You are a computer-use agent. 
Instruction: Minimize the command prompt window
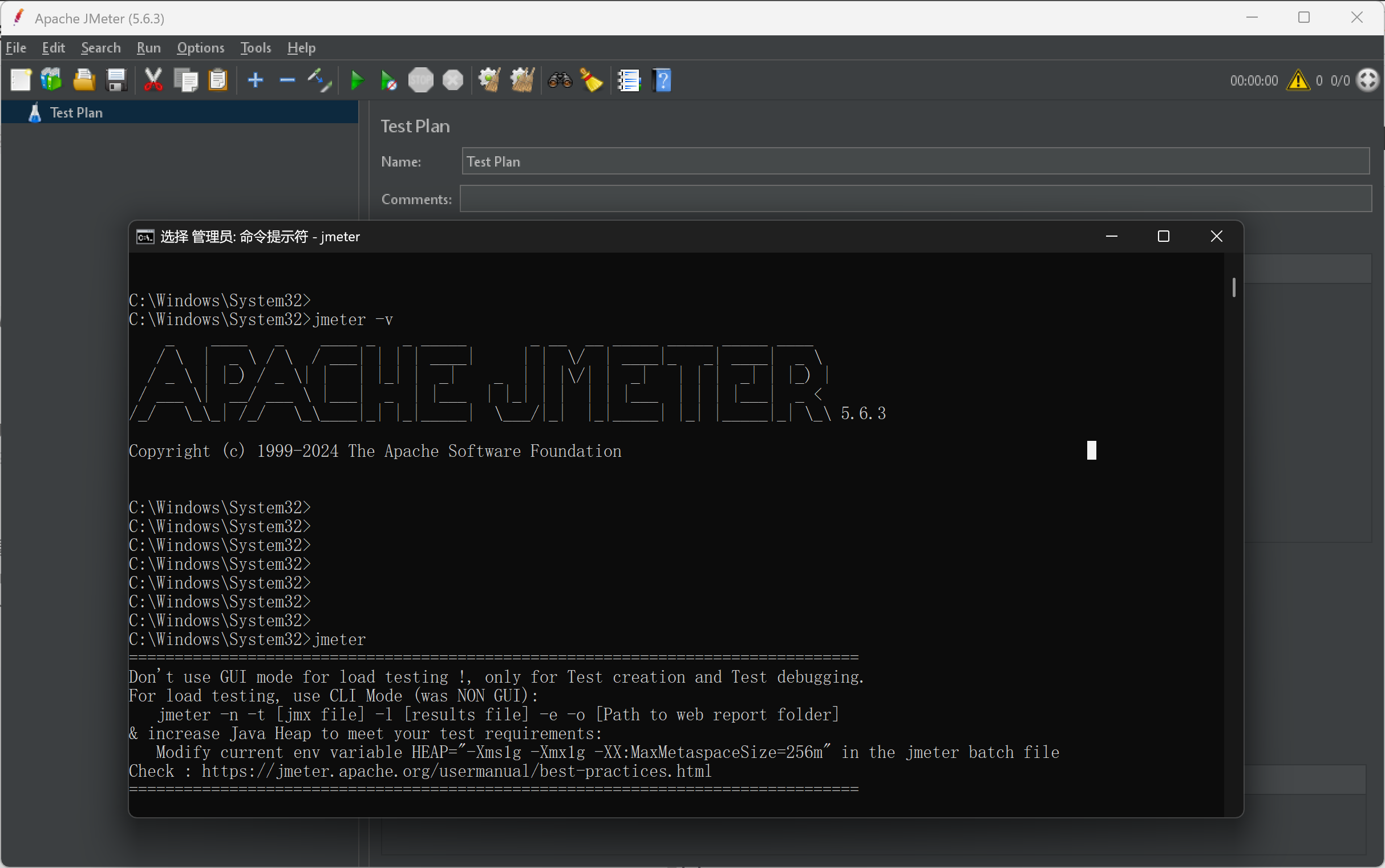[1111, 237]
